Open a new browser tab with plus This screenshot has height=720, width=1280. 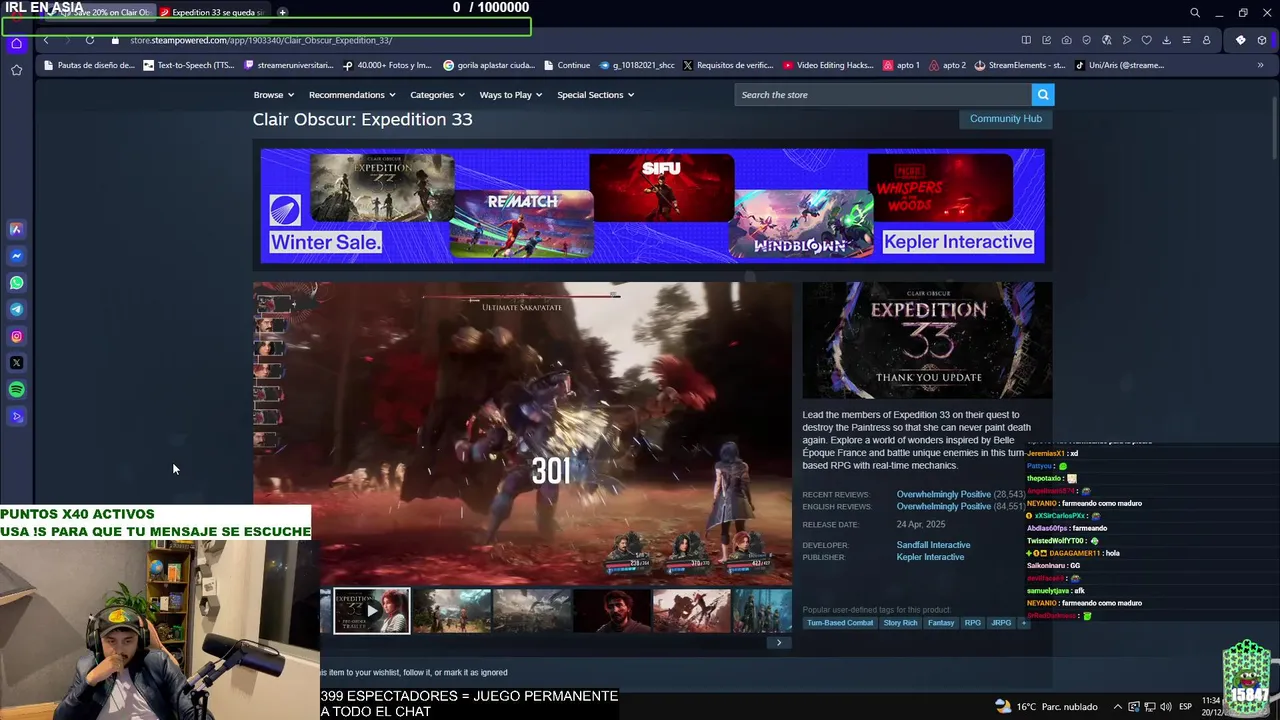283,13
